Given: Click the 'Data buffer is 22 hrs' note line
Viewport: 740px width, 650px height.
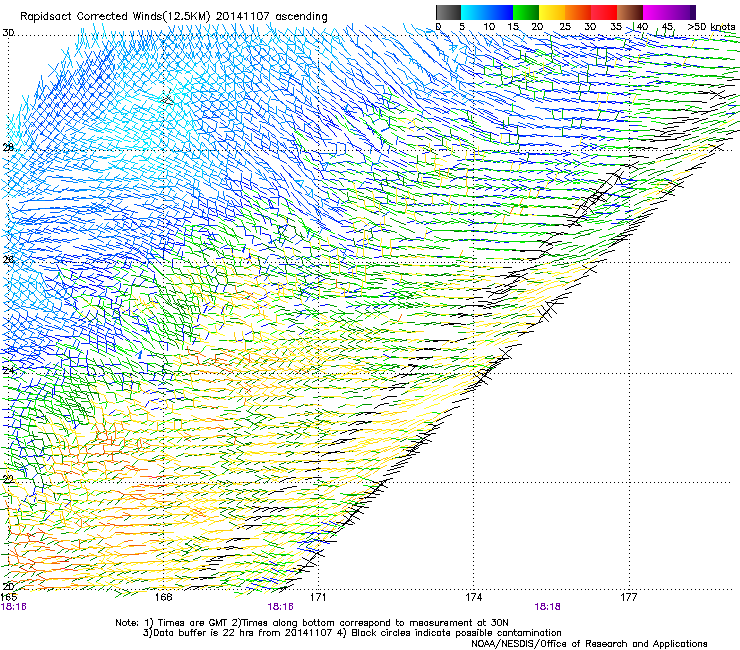Looking at the screenshot, I should pos(352,633).
